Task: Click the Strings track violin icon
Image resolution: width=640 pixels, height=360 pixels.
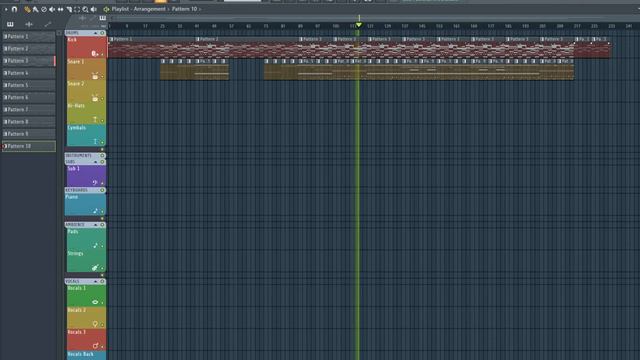Action: coord(95,268)
